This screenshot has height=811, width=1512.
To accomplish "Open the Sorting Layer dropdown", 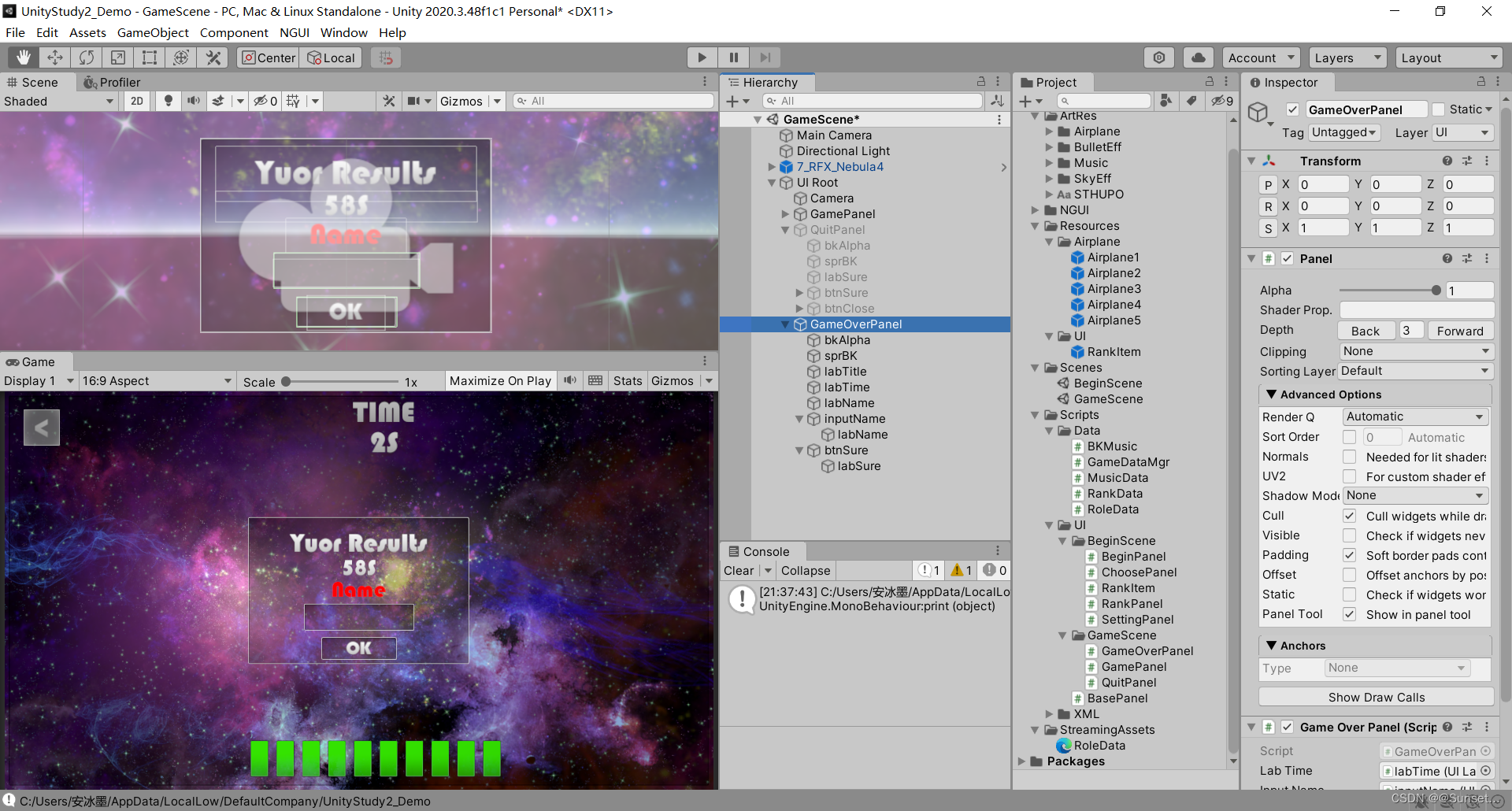I will tap(1416, 371).
